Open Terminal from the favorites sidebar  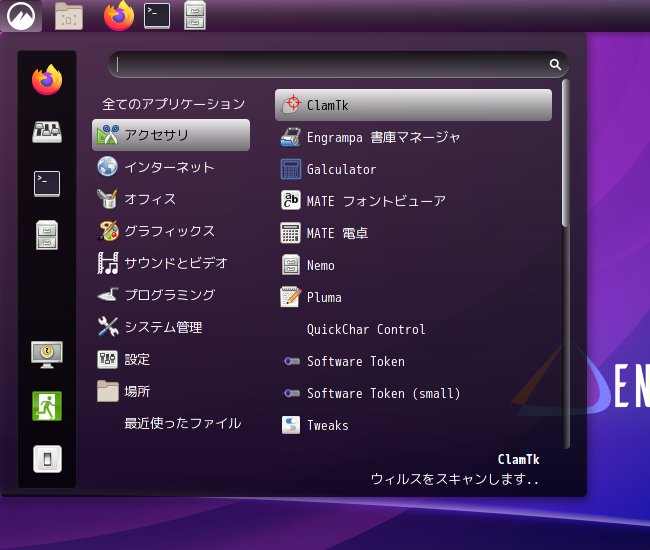(x=47, y=184)
